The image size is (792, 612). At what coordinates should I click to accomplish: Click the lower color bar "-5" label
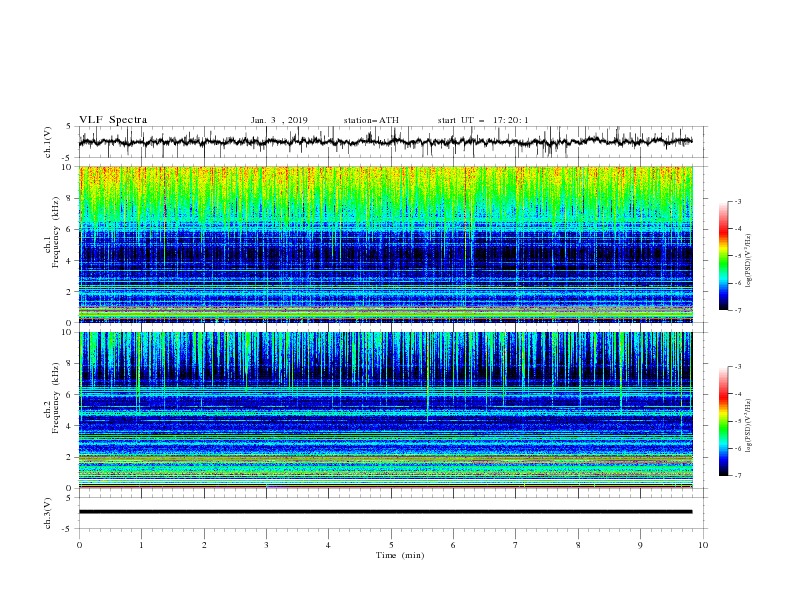[x=737, y=421]
